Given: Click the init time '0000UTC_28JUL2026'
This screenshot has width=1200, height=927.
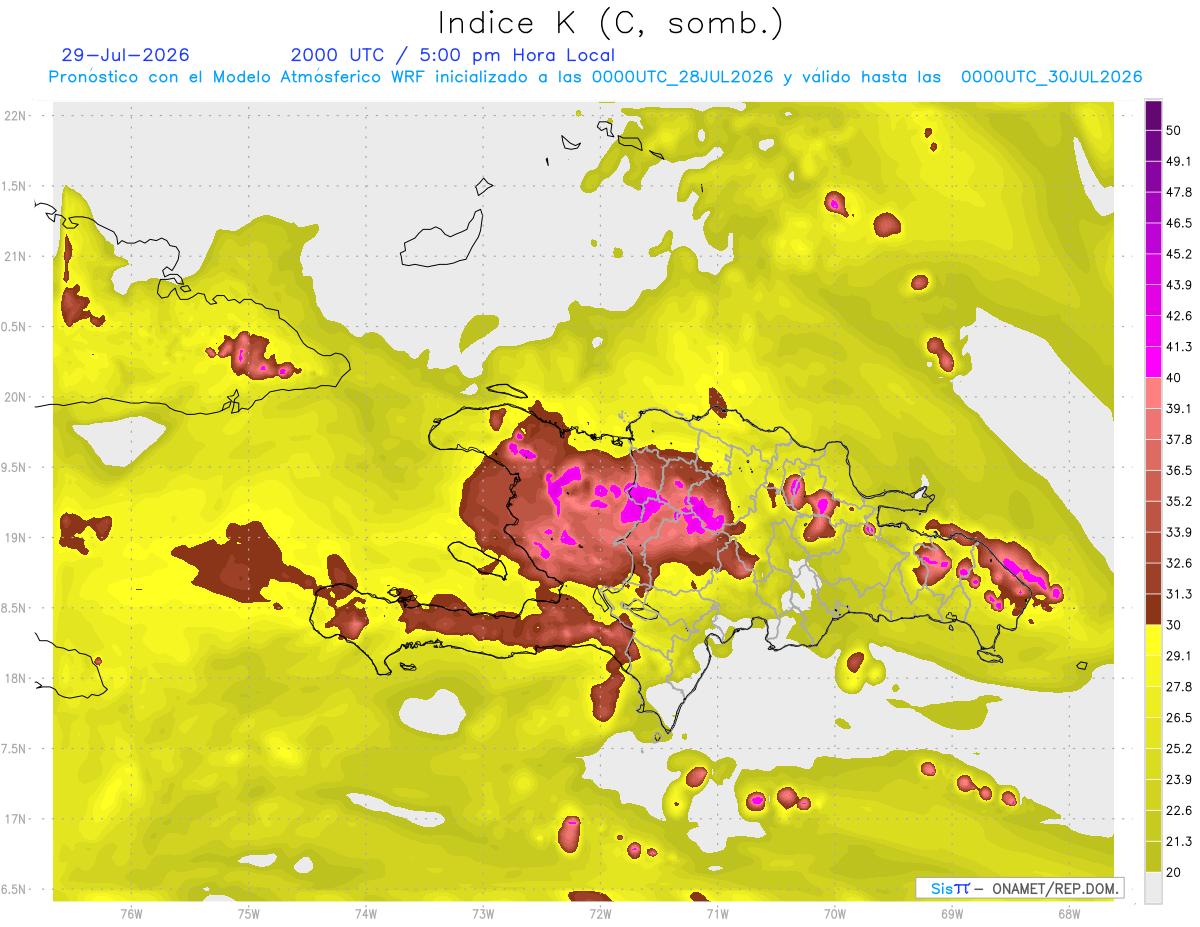Looking at the screenshot, I should coord(682,77).
